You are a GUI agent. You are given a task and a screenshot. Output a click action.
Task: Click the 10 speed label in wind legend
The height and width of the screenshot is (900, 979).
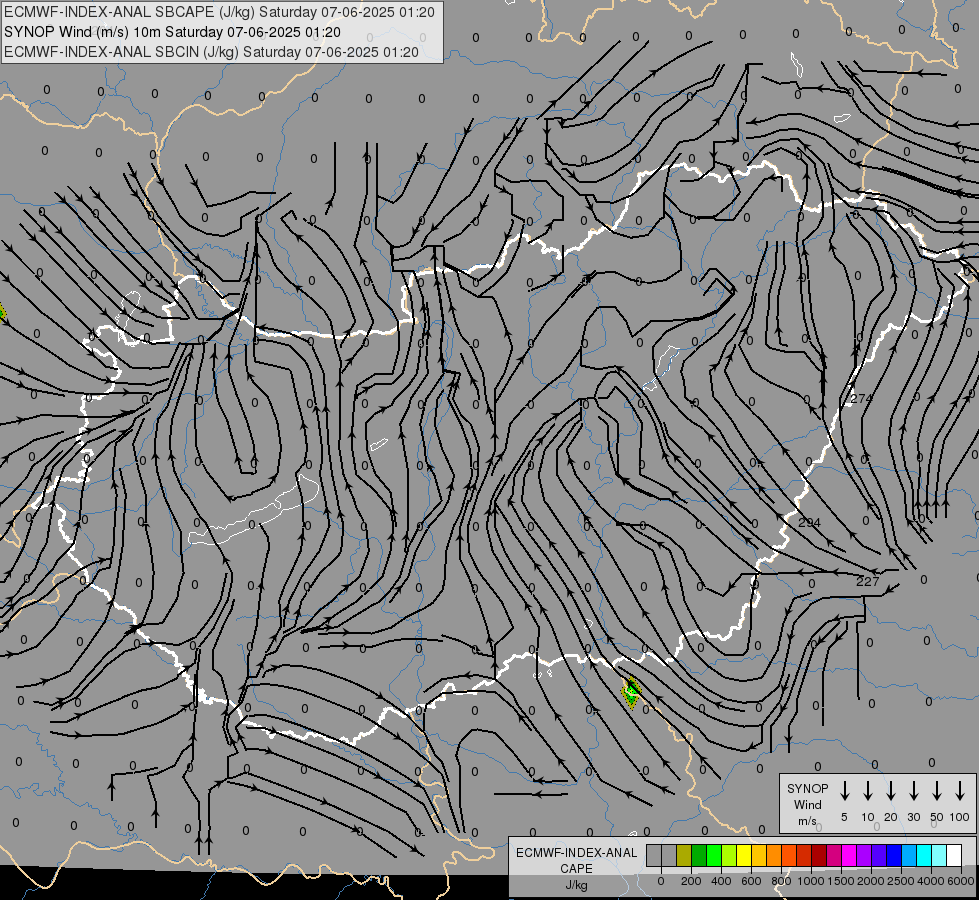[868, 817]
